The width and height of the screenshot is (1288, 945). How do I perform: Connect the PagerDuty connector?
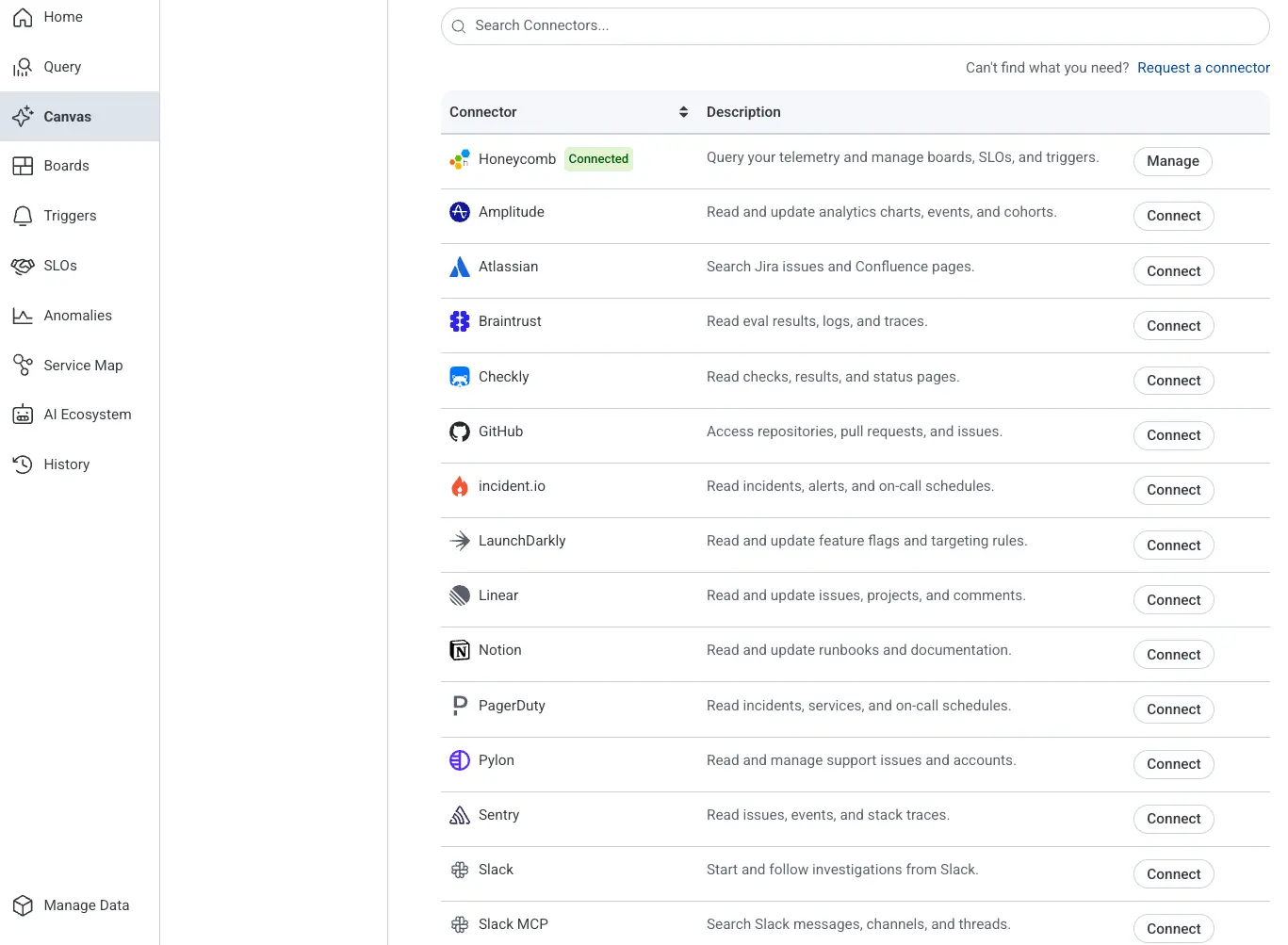[x=1174, y=709]
